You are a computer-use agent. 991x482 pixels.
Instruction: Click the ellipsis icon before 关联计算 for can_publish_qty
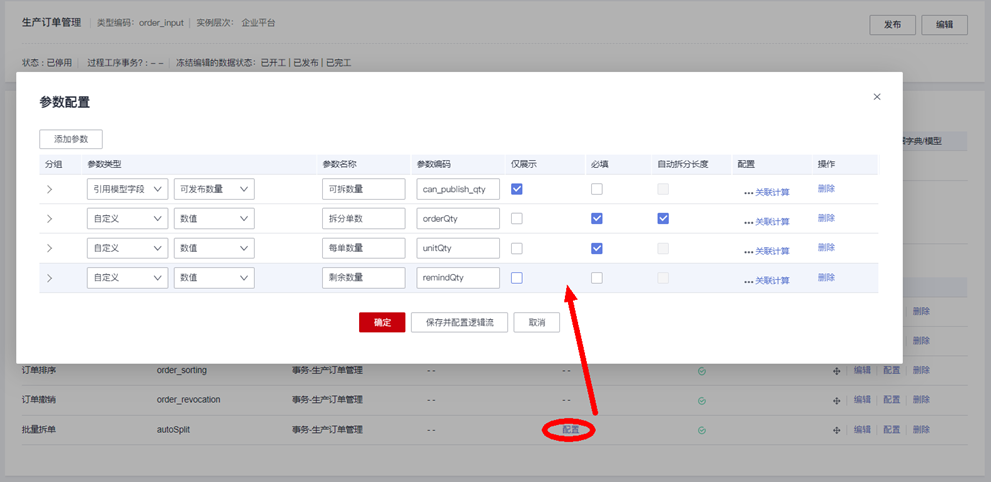click(x=747, y=192)
